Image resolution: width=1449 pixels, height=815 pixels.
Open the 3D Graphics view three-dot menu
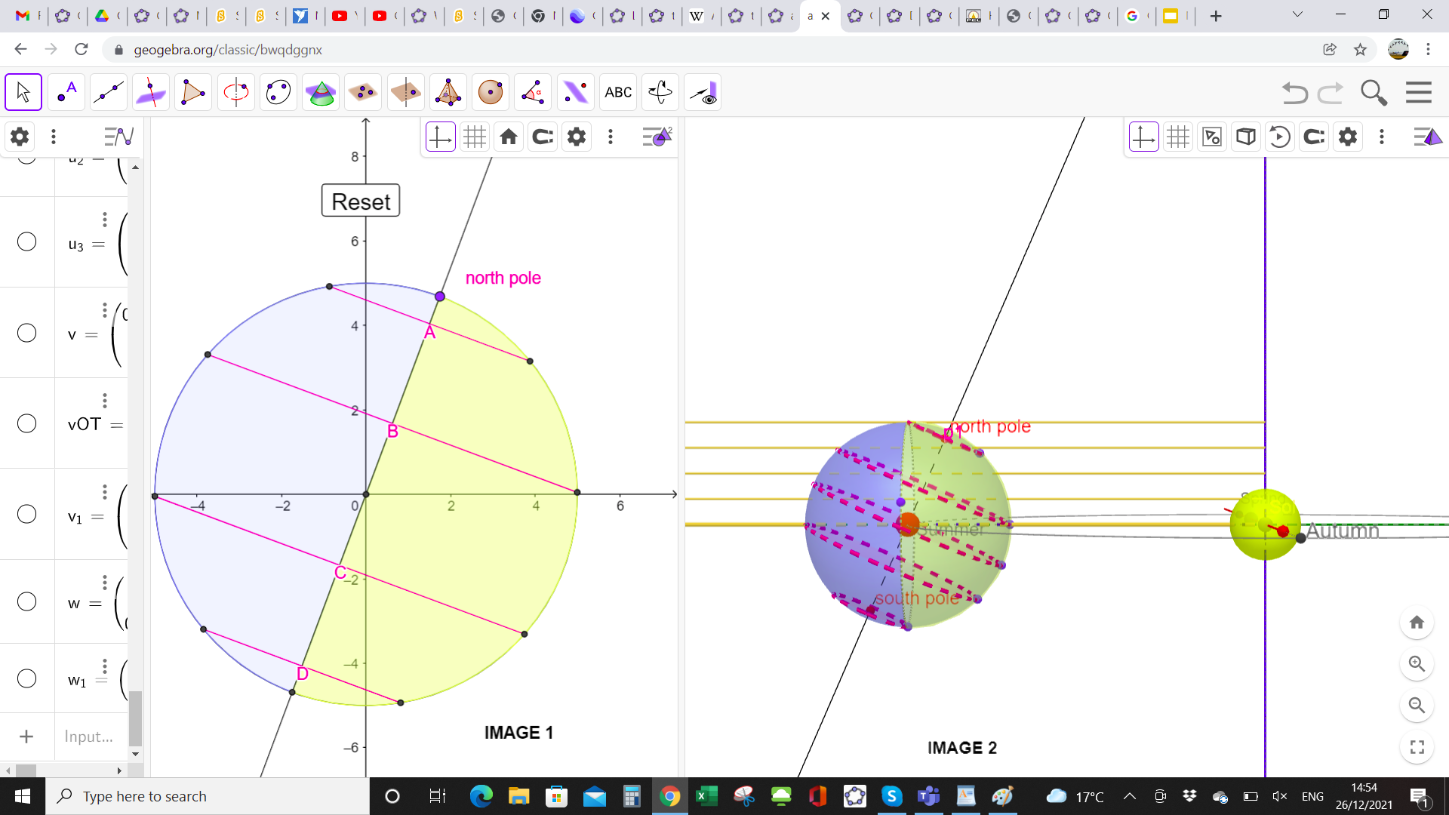pyautogui.click(x=1382, y=137)
